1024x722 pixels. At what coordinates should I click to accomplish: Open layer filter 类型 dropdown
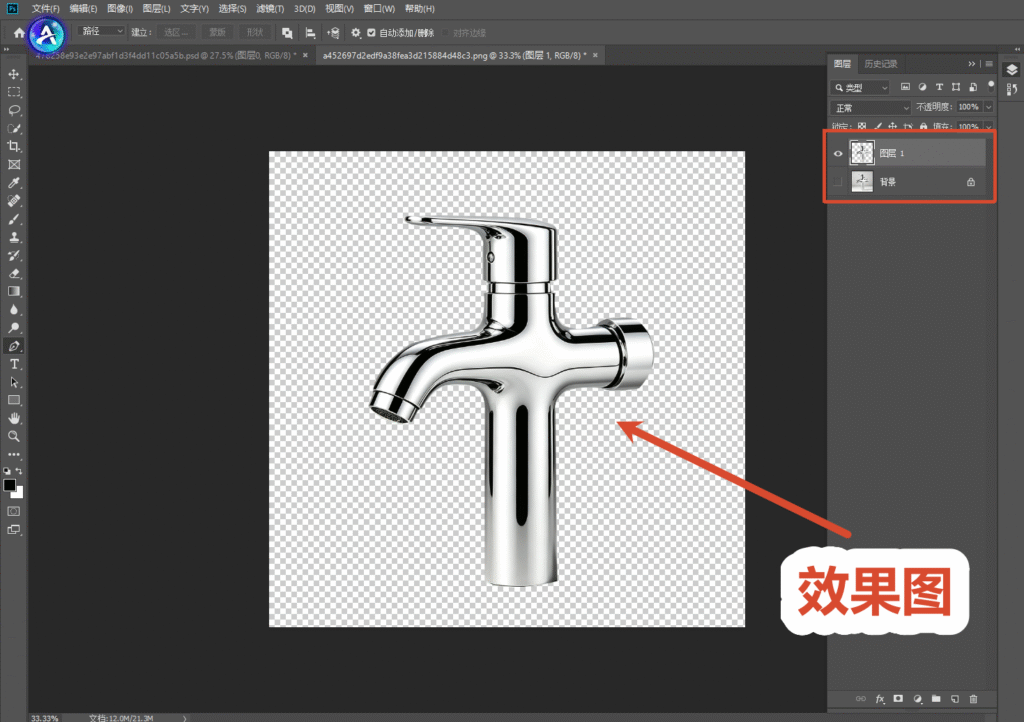click(x=861, y=87)
